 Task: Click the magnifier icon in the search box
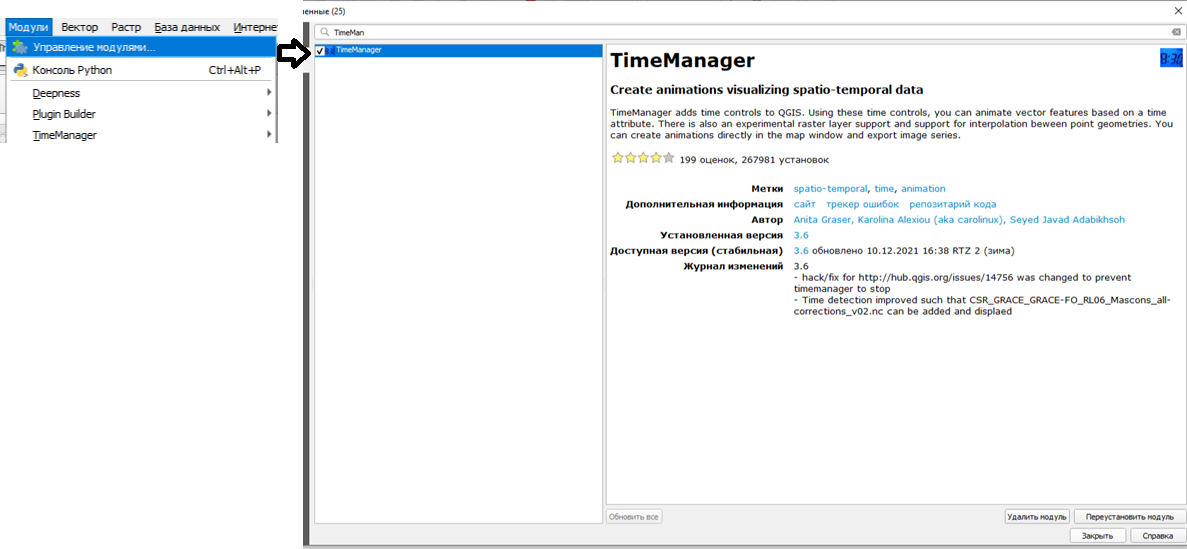pos(324,33)
